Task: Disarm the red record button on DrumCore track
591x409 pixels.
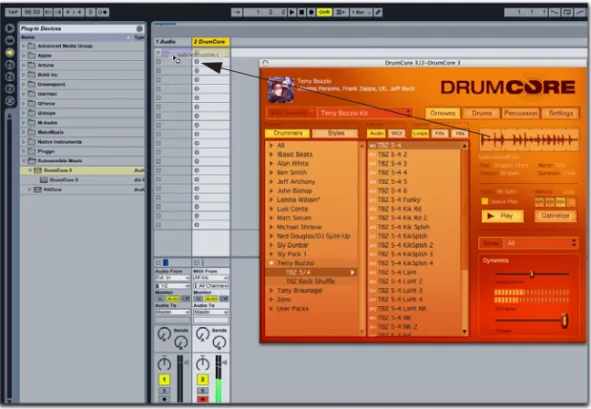Action: click(202, 399)
